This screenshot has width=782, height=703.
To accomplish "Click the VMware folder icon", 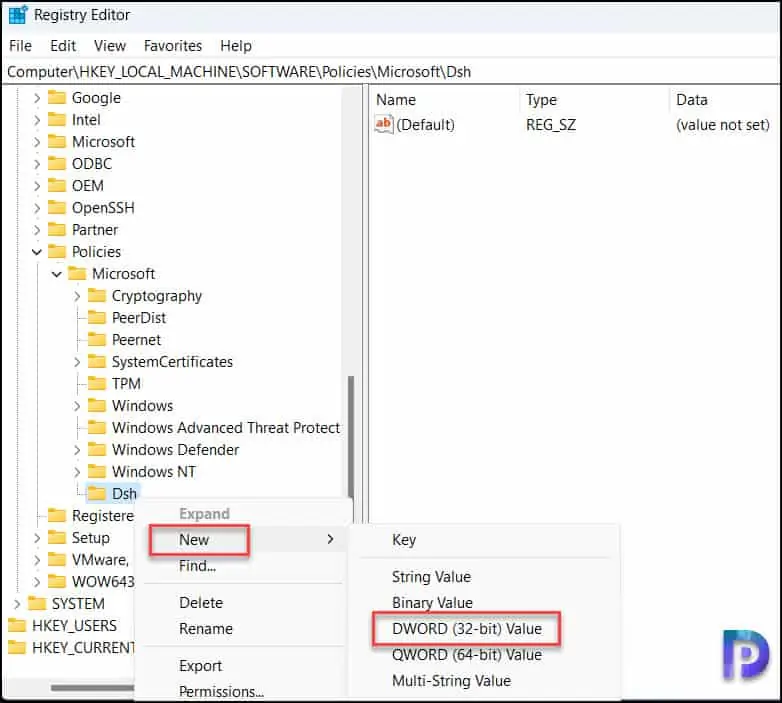I will pos(57,559).
